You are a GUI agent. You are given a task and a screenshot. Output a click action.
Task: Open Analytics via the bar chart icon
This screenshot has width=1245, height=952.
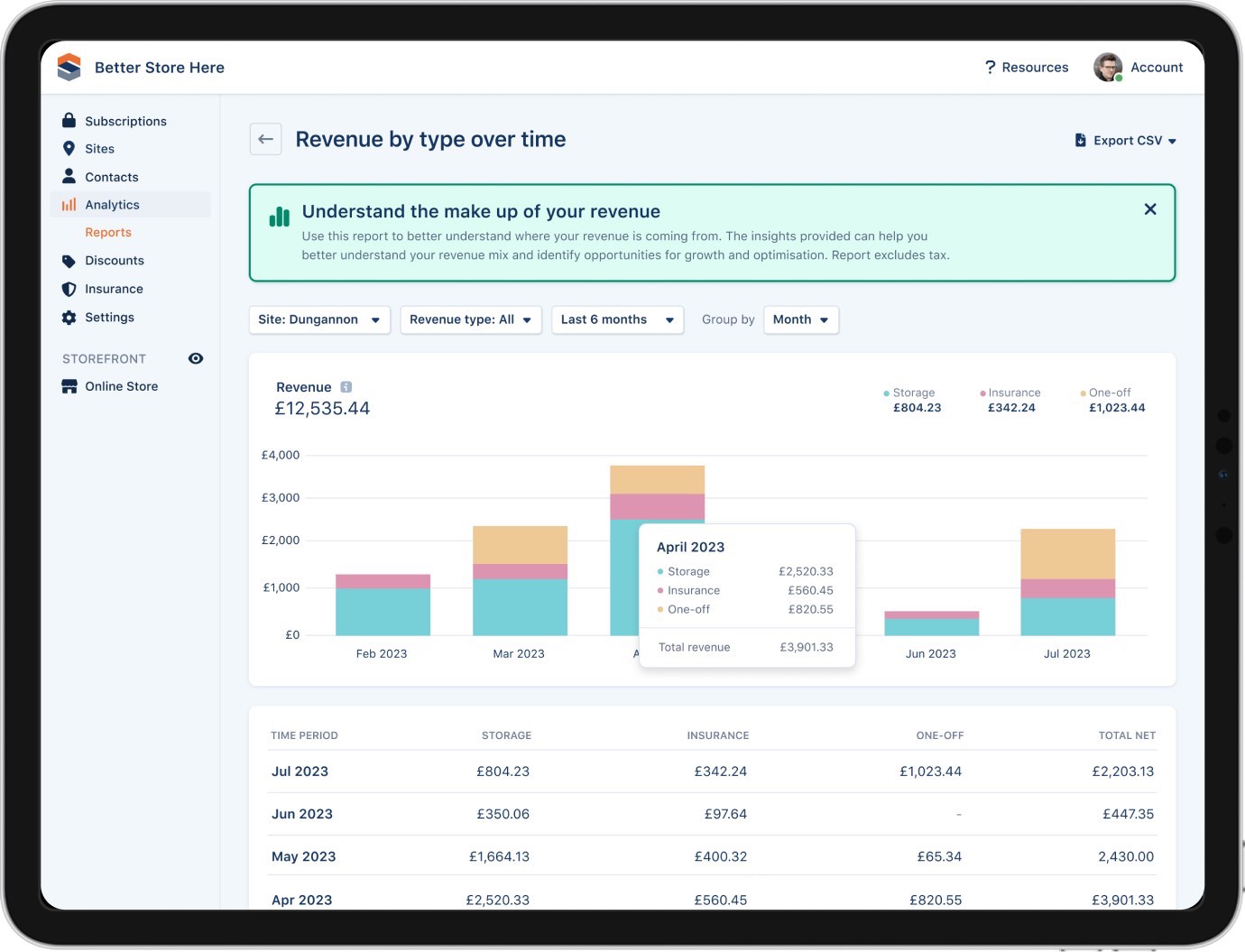point(69,204)
